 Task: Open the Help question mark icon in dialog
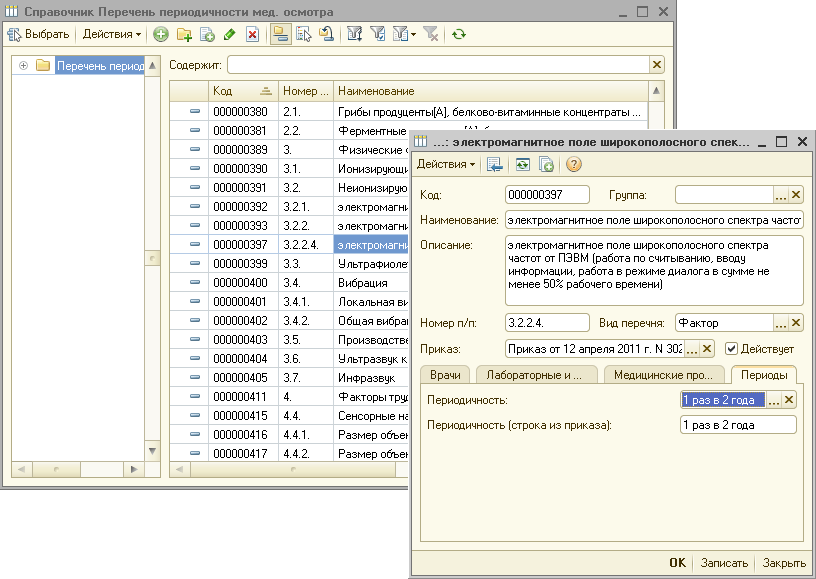[574, 164]
